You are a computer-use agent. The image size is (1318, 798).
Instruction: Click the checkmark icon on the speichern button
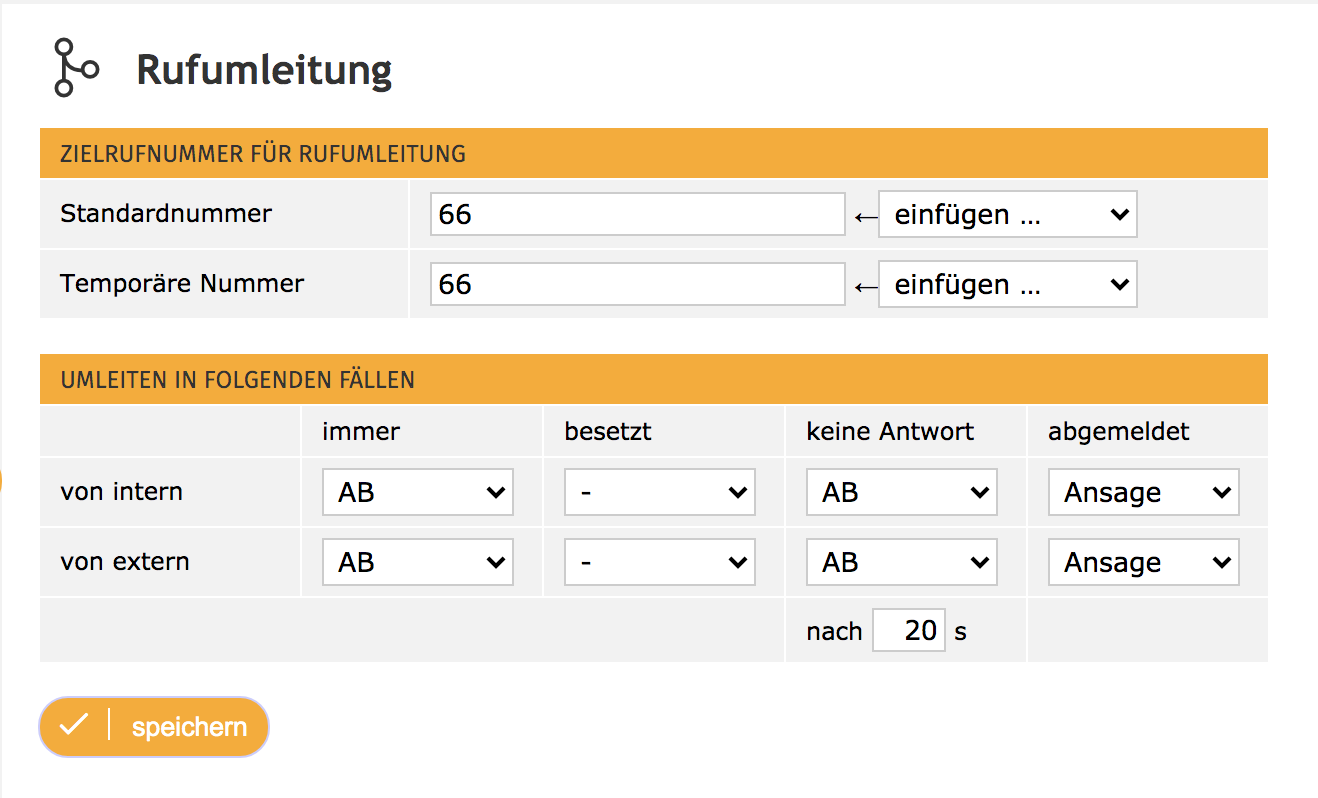[x=74, y=726]
